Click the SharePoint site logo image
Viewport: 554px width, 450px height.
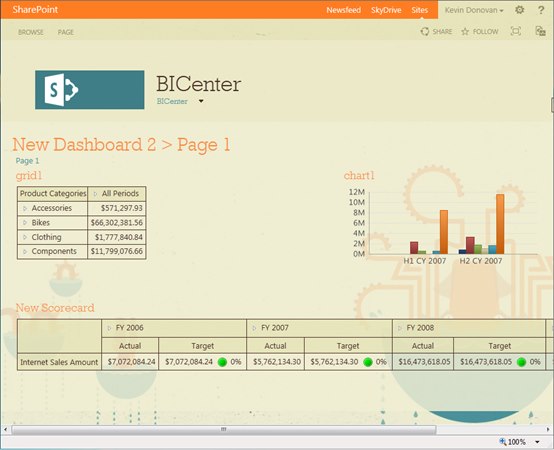[90, 90]
